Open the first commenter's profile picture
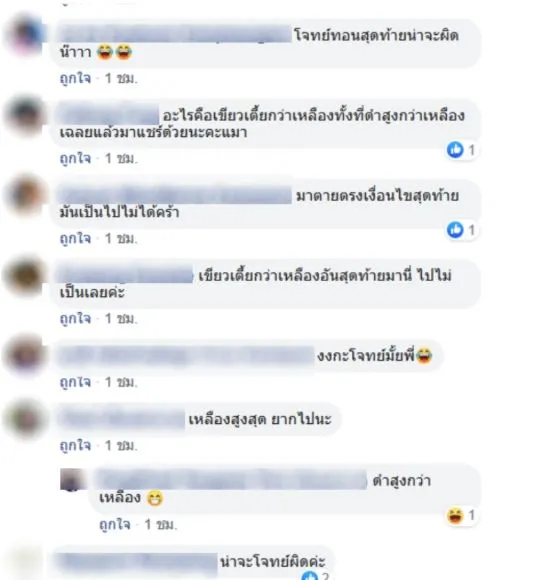The height and width of the screenshot is (580, 533). coord(25,36)
